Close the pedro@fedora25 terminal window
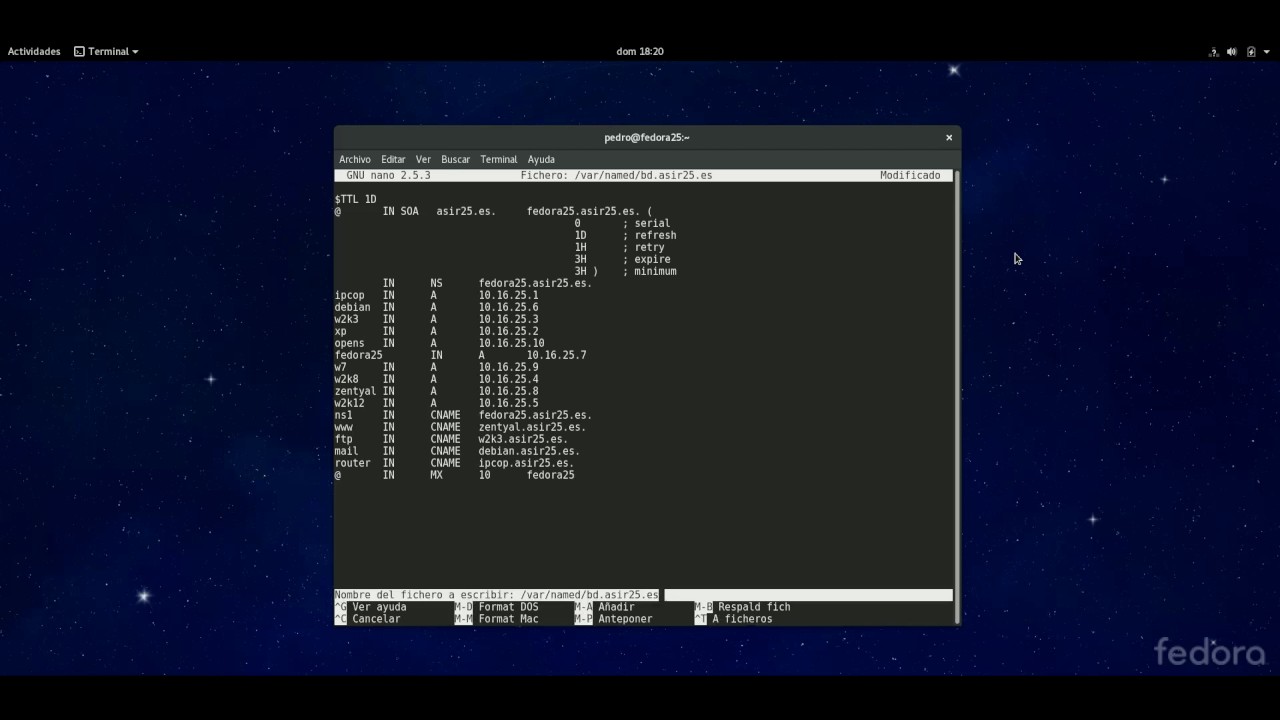Screen dimensions: 1280x720 (949, 138)
